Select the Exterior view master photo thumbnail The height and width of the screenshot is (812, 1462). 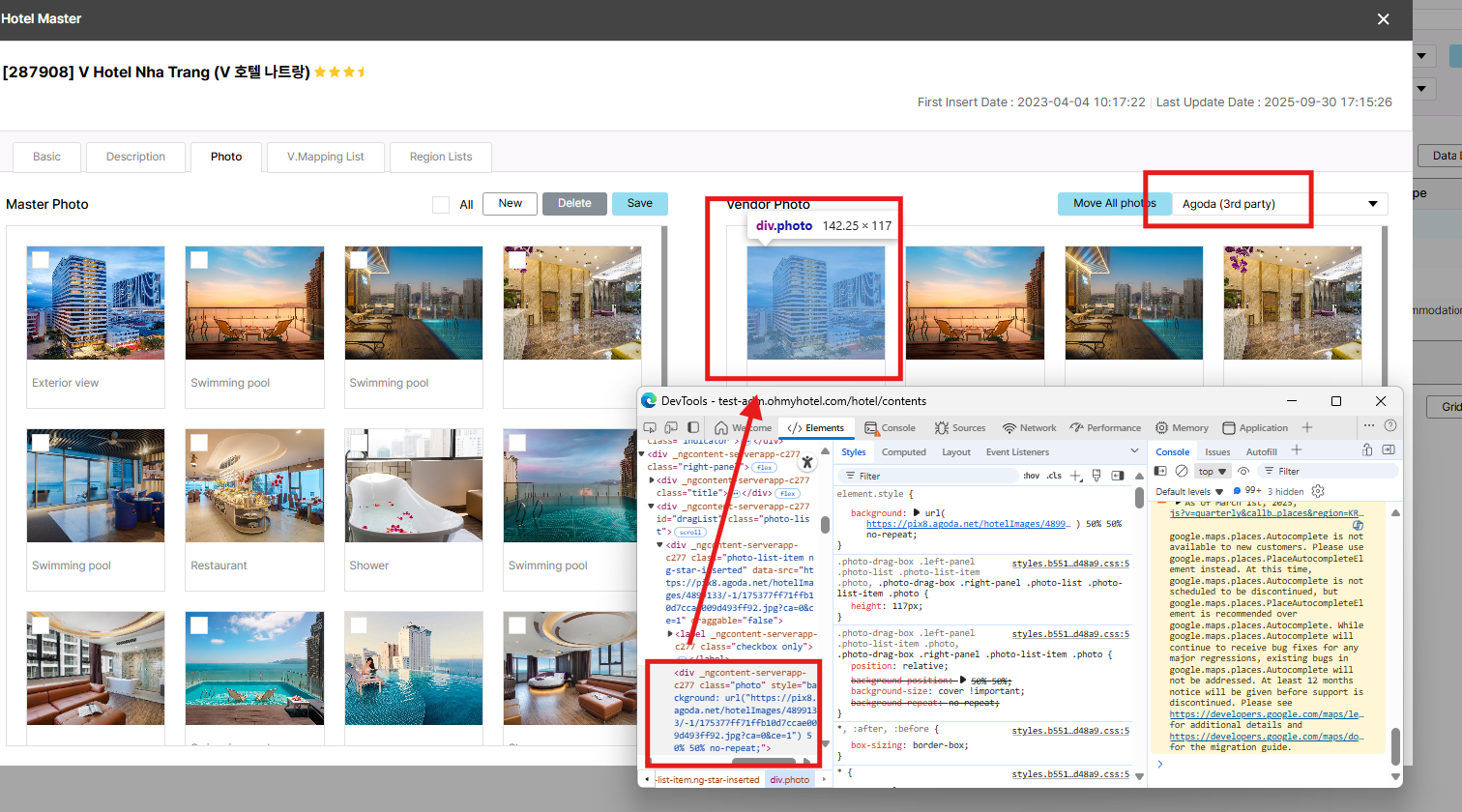click(95, 303)
